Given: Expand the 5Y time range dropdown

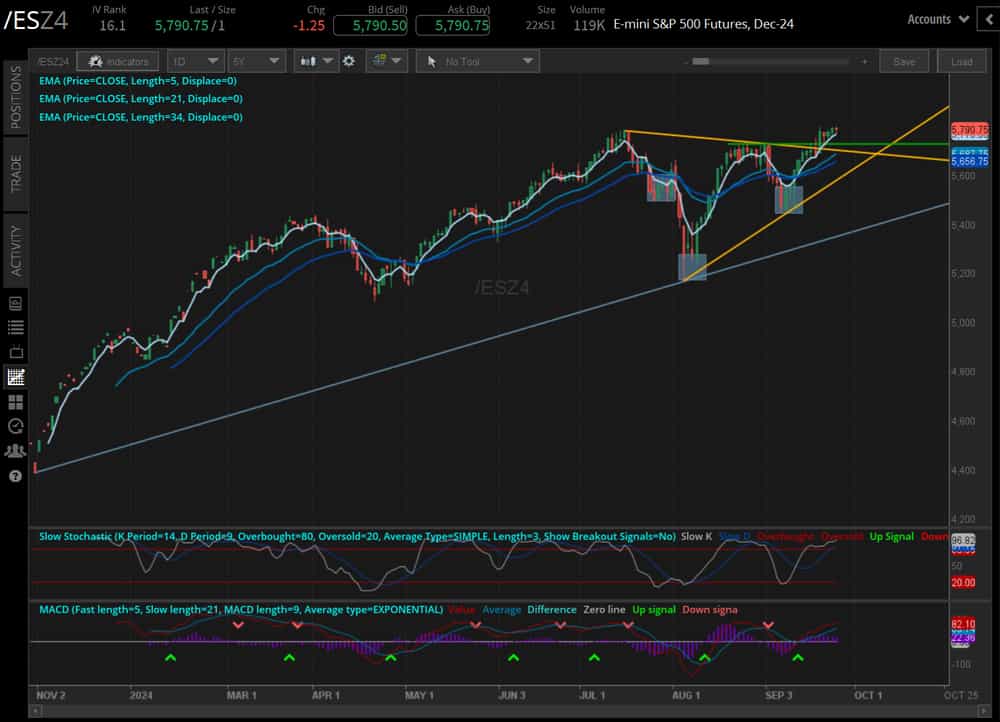Looking at the screenshot, I should coord(256,61).
